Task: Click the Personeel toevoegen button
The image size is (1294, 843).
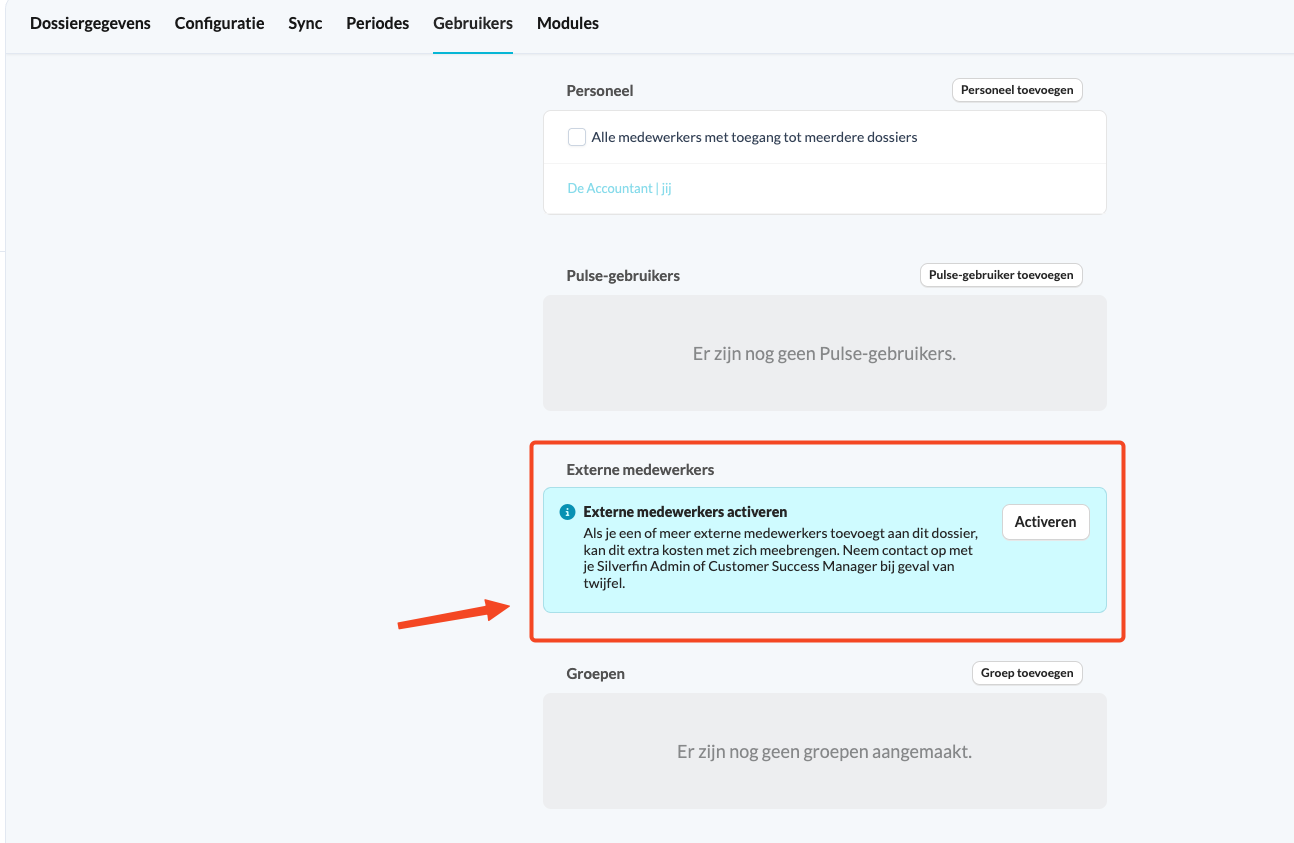Action: coord(1017,90)
